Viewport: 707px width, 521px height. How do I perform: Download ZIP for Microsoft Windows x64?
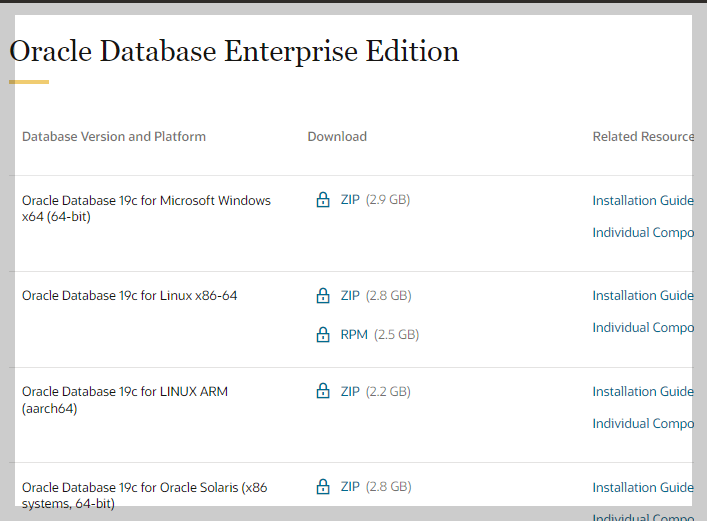(350, 200)
